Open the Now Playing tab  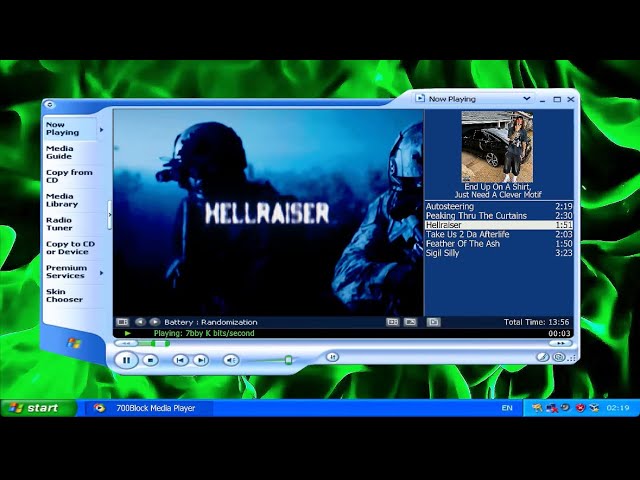pos(69,129)
